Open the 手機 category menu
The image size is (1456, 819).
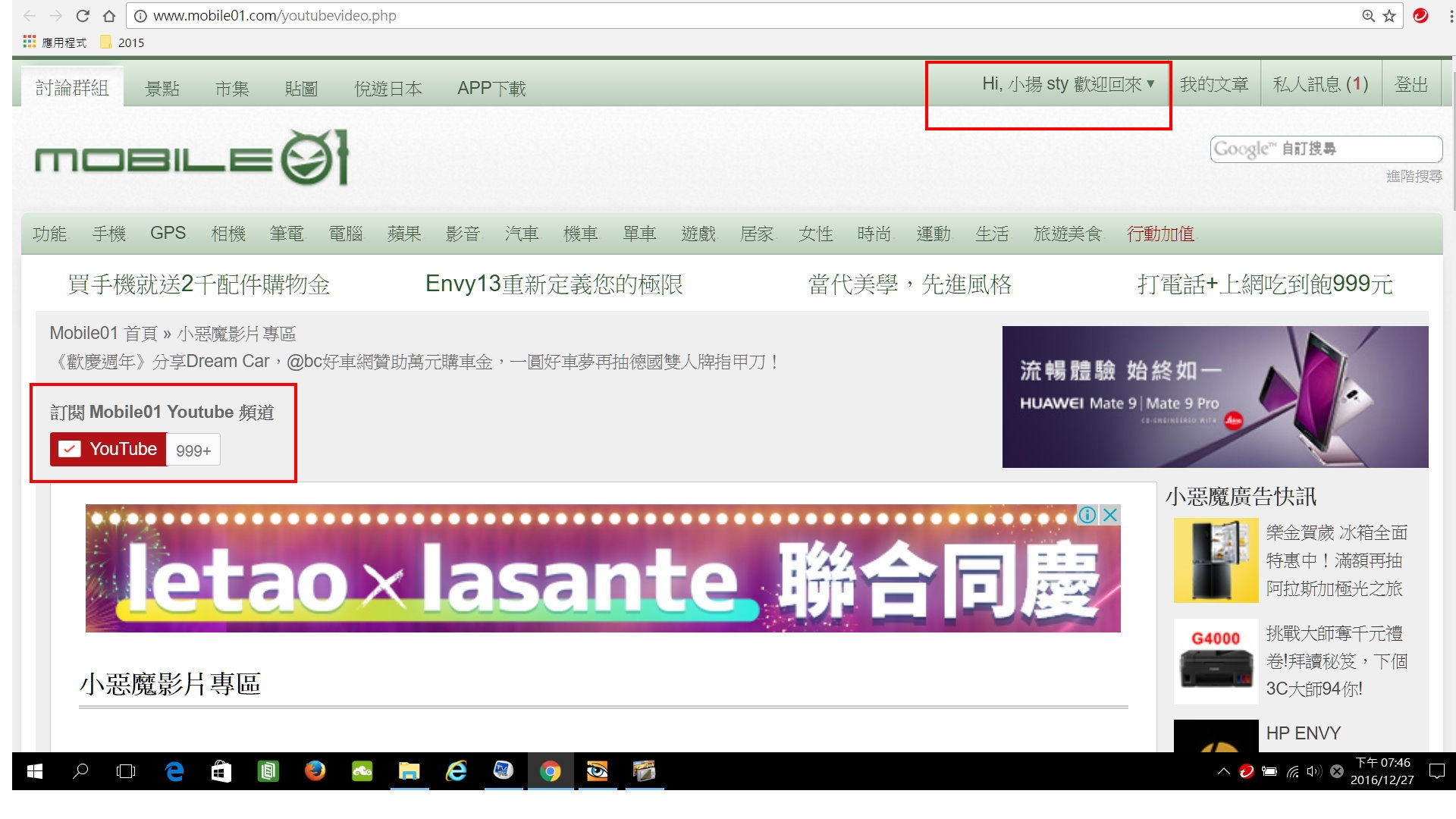[x=108, y=234]
